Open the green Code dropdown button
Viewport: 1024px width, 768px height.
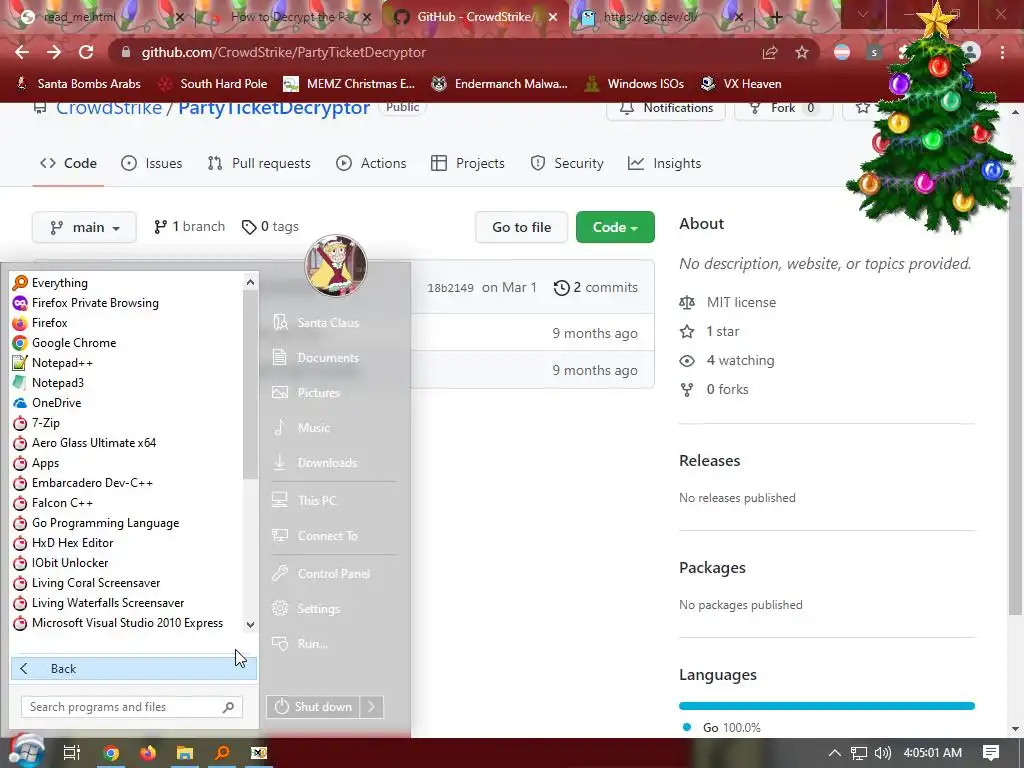tap(615, 227)
